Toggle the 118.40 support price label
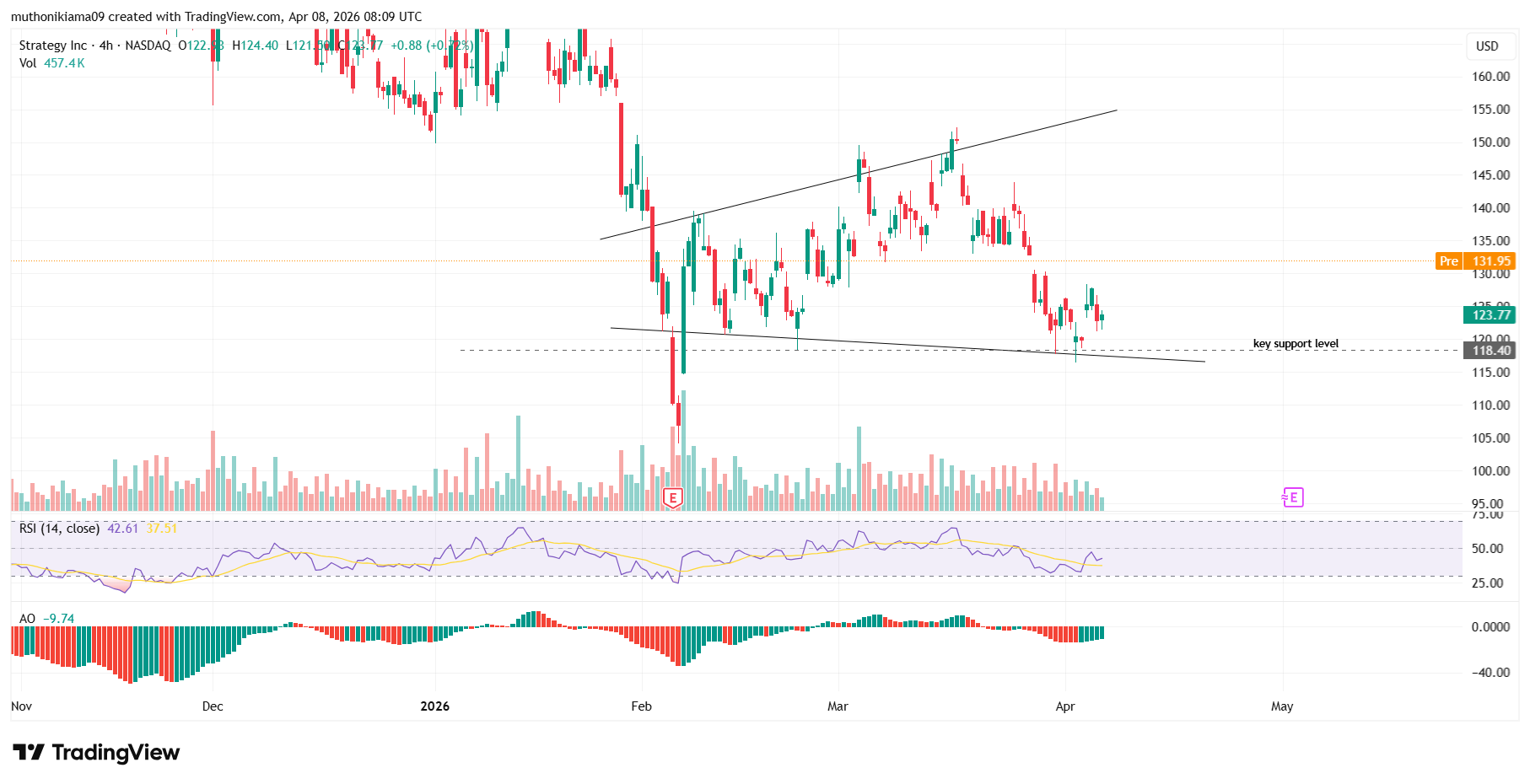This screenshot has width=1530, height=784. click(x=1488, y=351)
